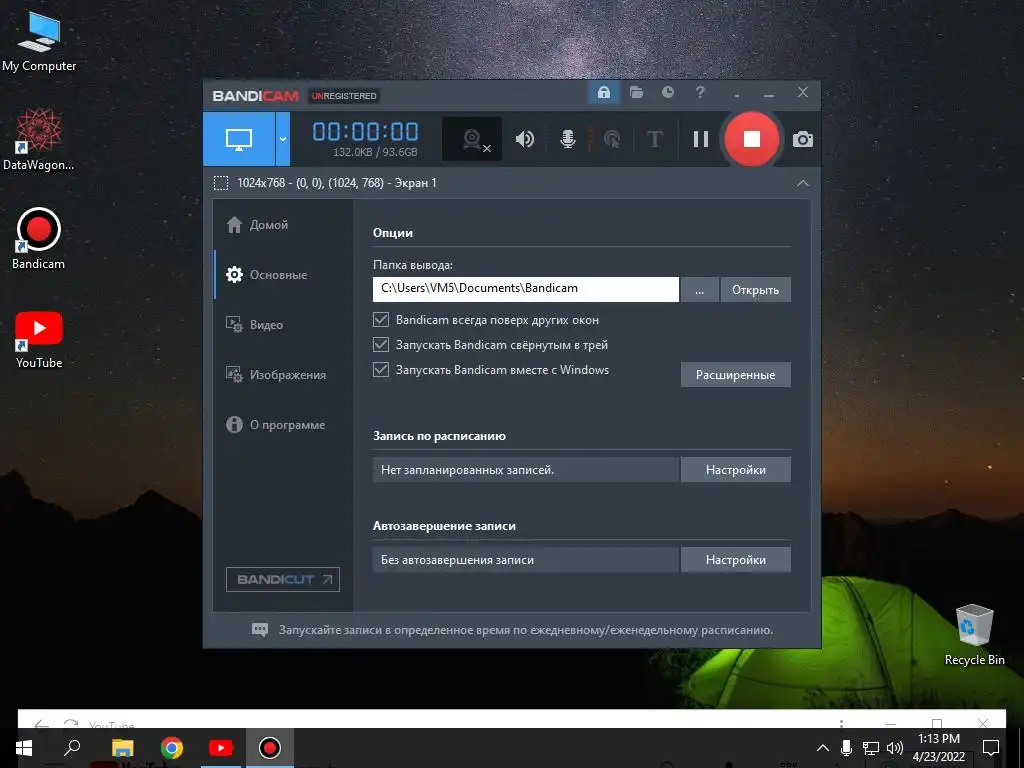Open the Windows Start menu
The image size is (1024, 768).
[24, 748]
